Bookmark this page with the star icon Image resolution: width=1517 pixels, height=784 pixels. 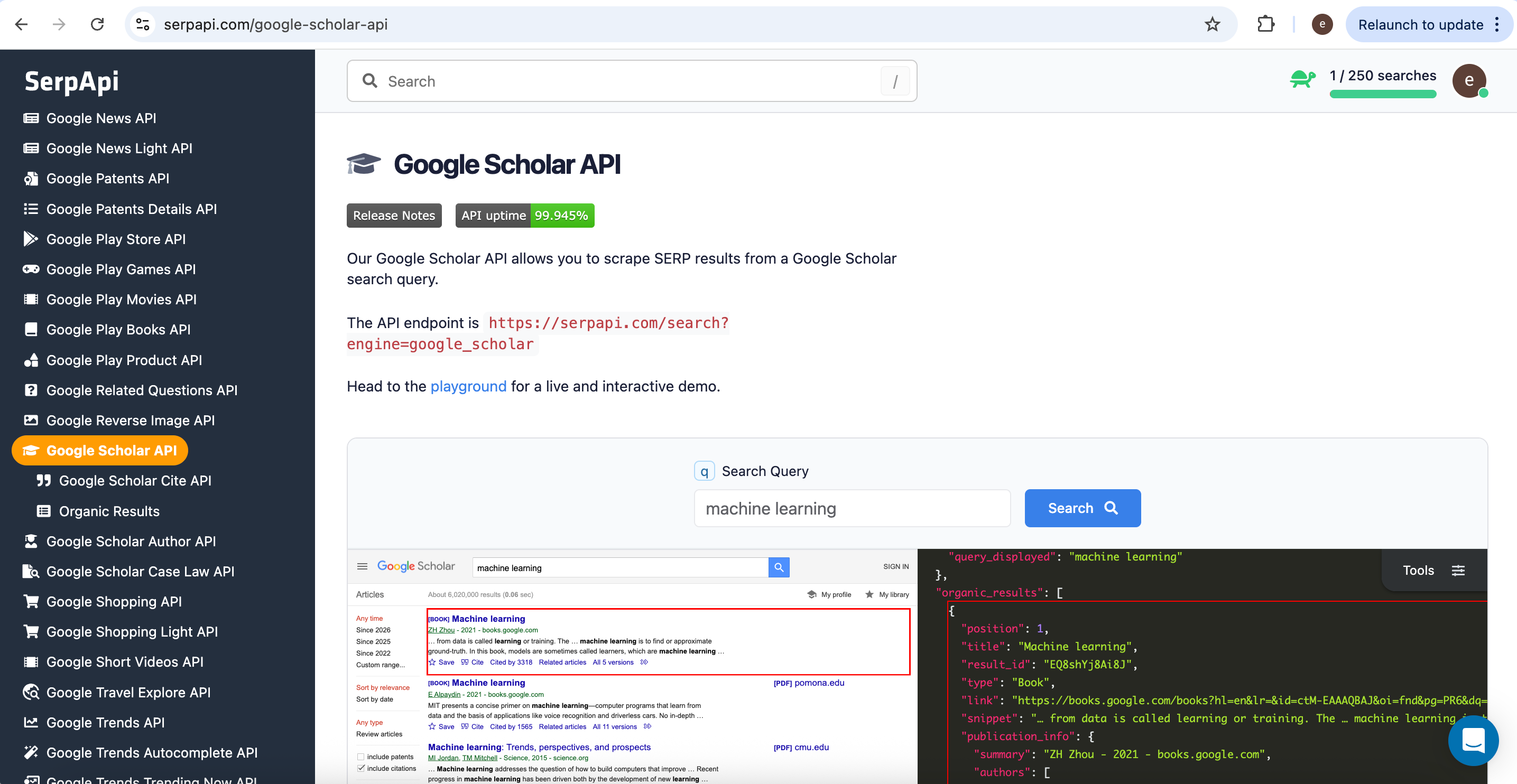point(1212,24)
